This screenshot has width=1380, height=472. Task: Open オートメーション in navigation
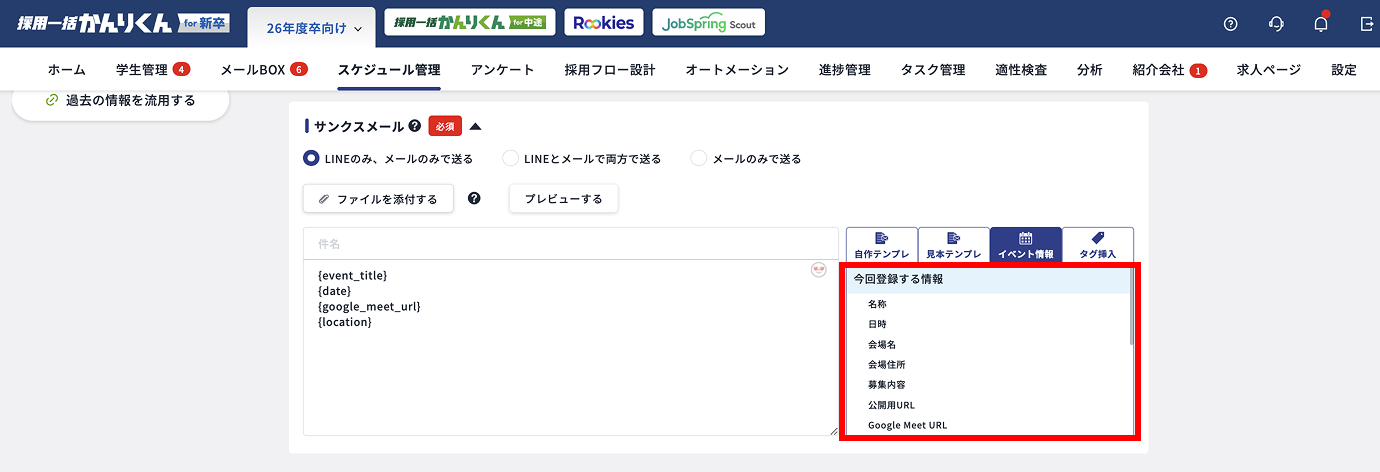click(x=737, y=70)
